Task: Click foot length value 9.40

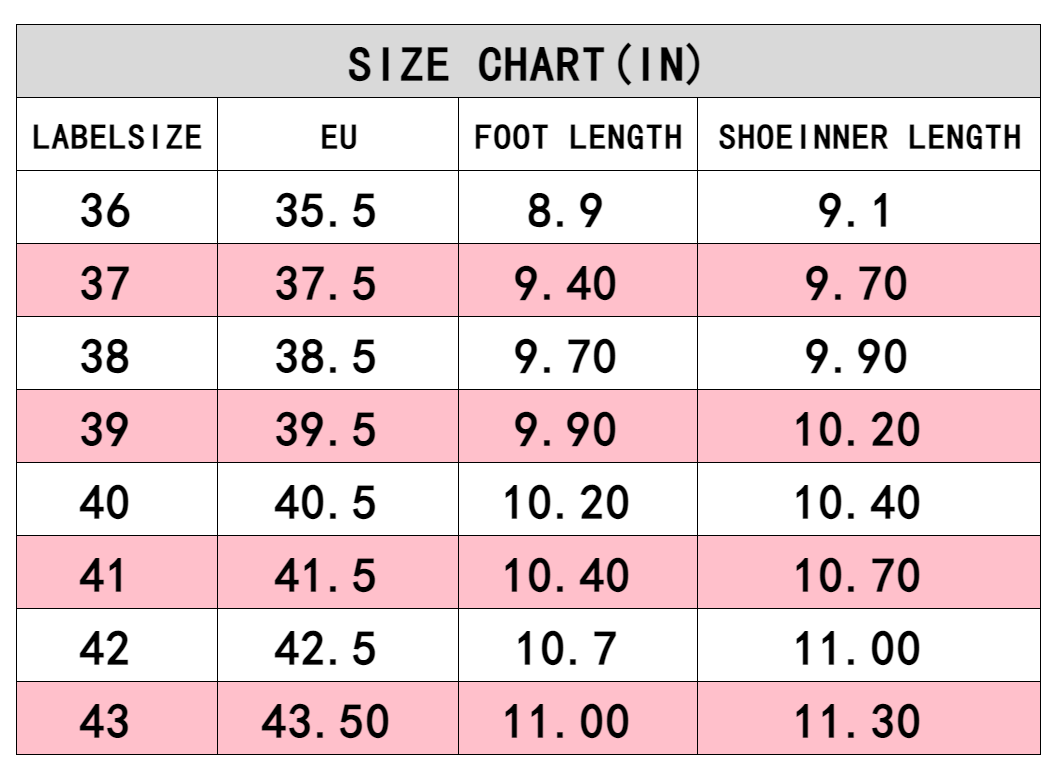Action: point(566,284)
